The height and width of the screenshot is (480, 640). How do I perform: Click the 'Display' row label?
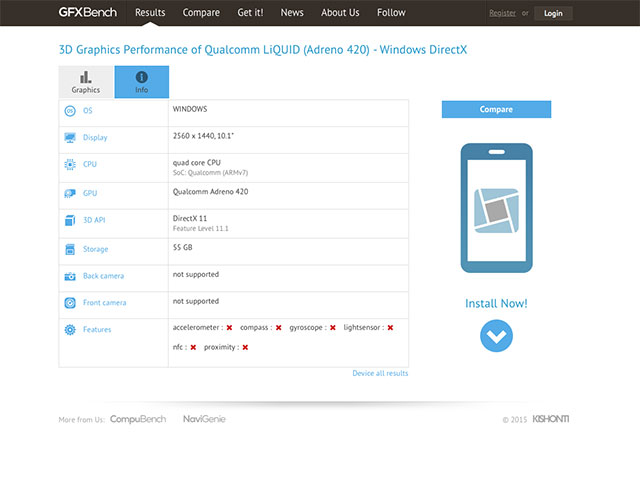tap(95, 138)
